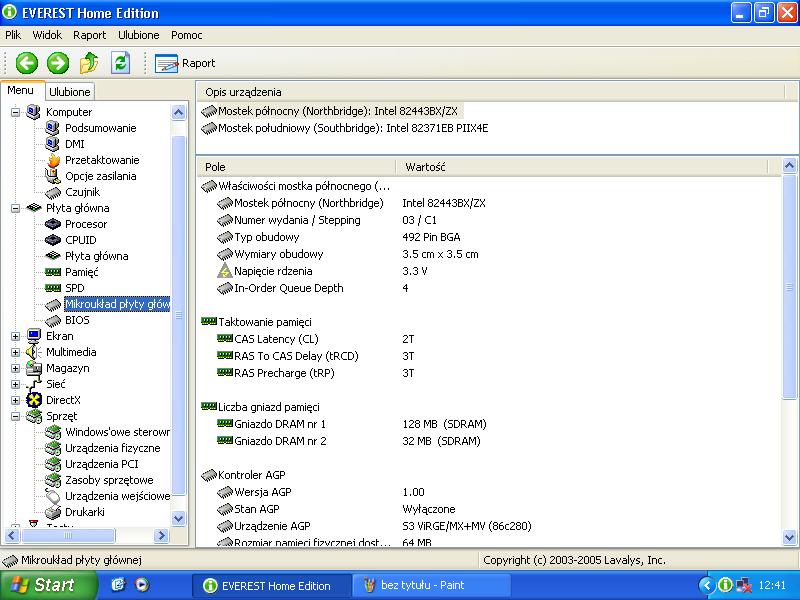Open the Plik menu

[x=13, y=35]
